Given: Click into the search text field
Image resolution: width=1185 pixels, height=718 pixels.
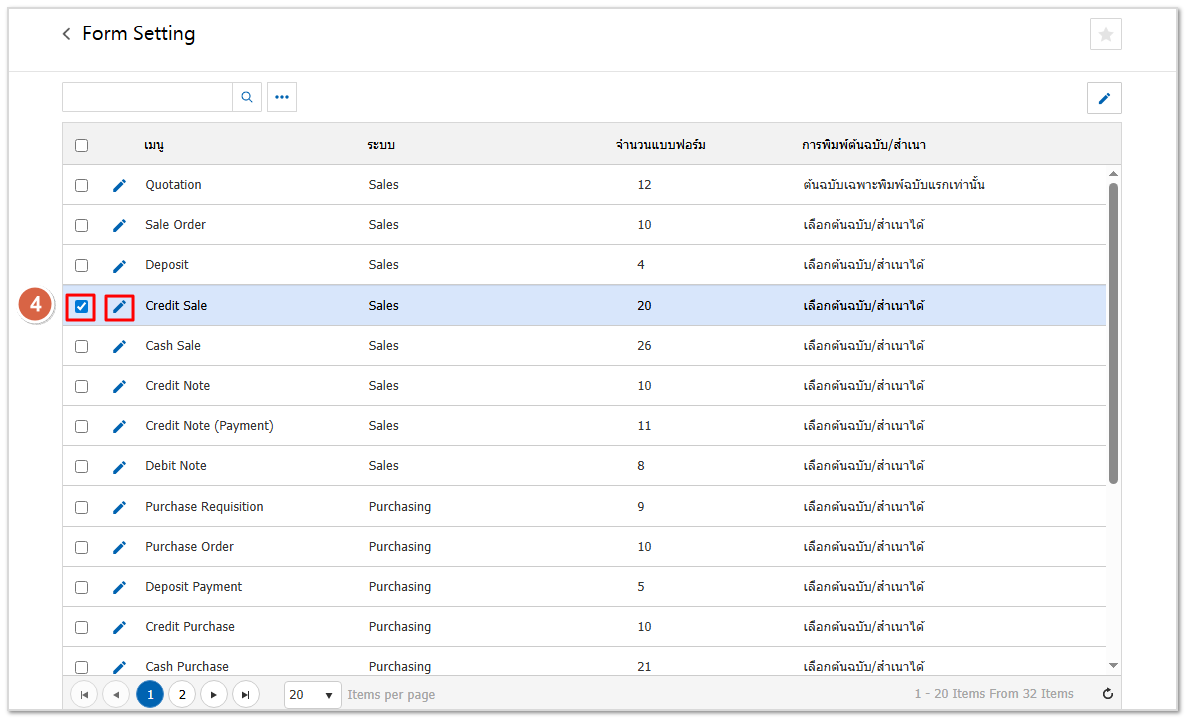Looking at the screenshot, I should 147,97.
